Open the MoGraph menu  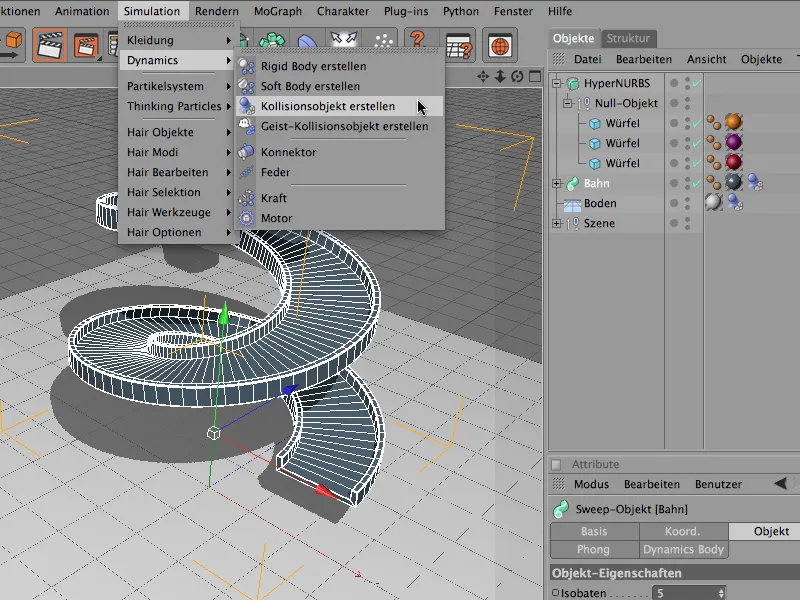(278, 11)
